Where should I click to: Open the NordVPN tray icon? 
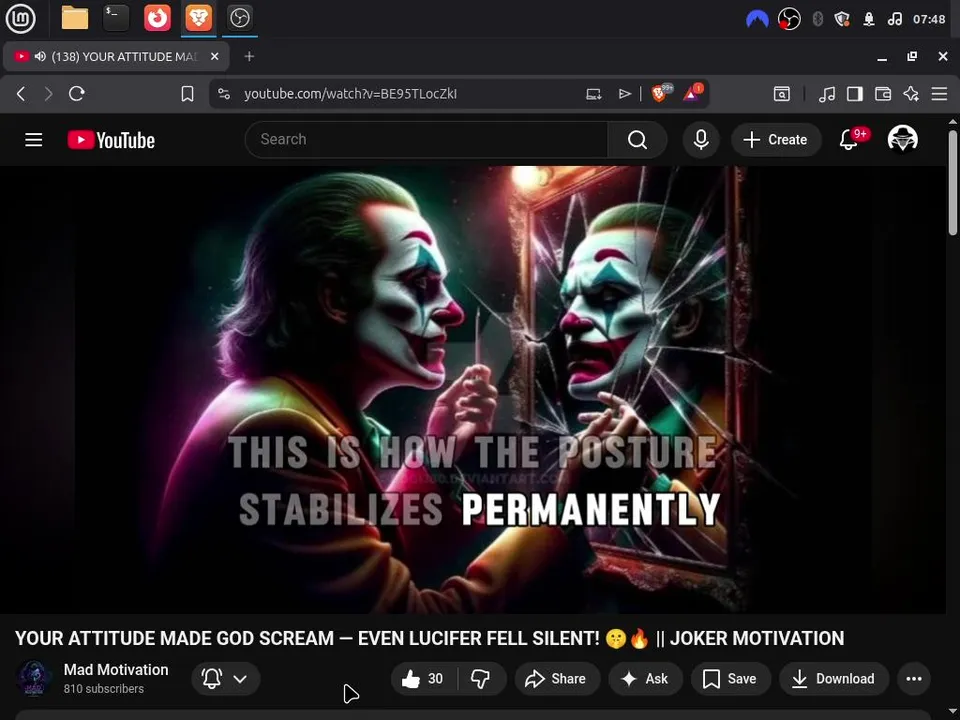757,19
